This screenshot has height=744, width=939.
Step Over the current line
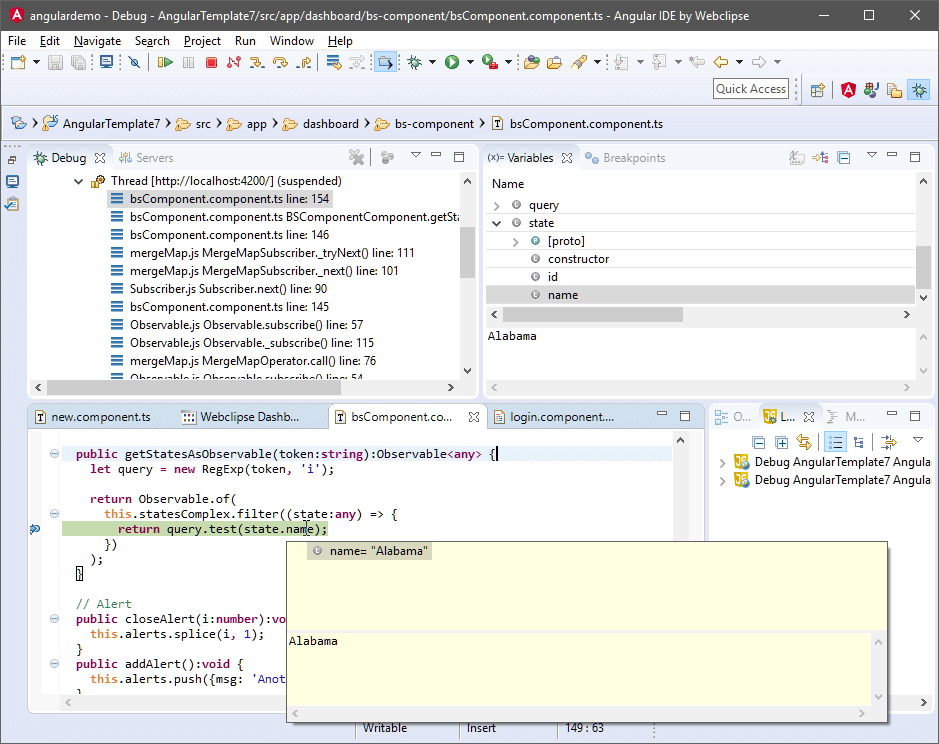pyautogui.click(x=280, y=62)
